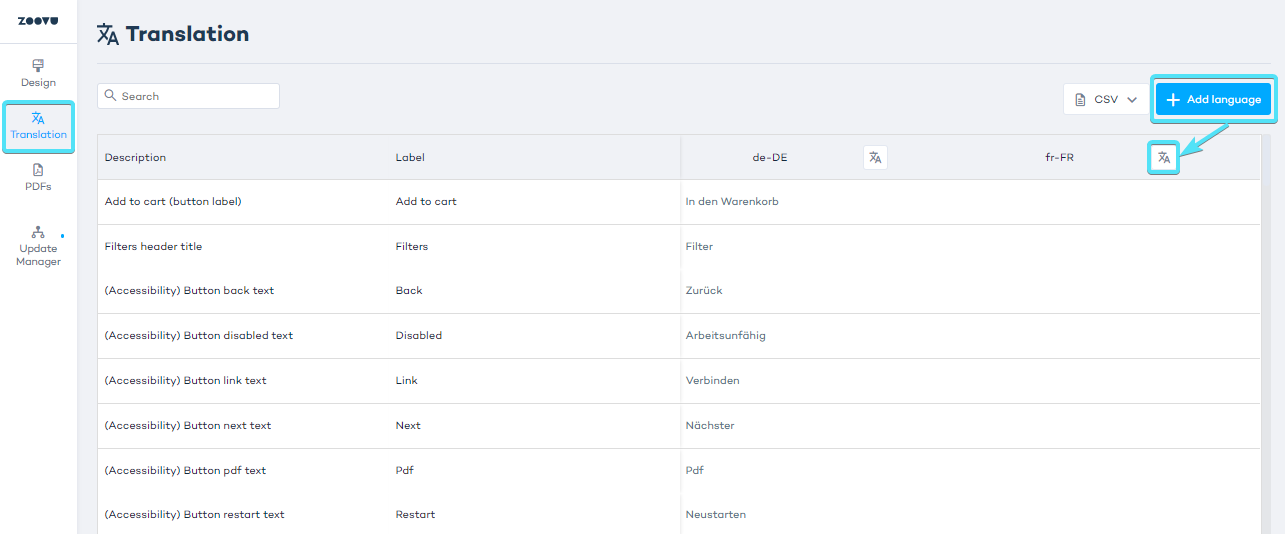The height and width of the screenshot is (534, 1285).
Task: Click the CSV dropdown chevron arrow
Action: coord(1132,99)
